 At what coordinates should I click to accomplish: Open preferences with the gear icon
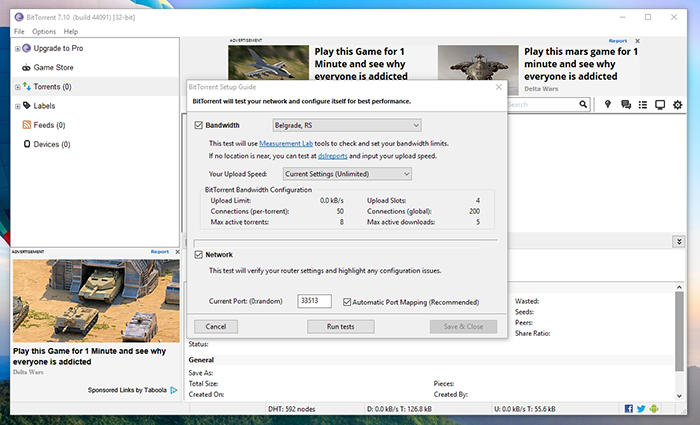pos(677,104)
